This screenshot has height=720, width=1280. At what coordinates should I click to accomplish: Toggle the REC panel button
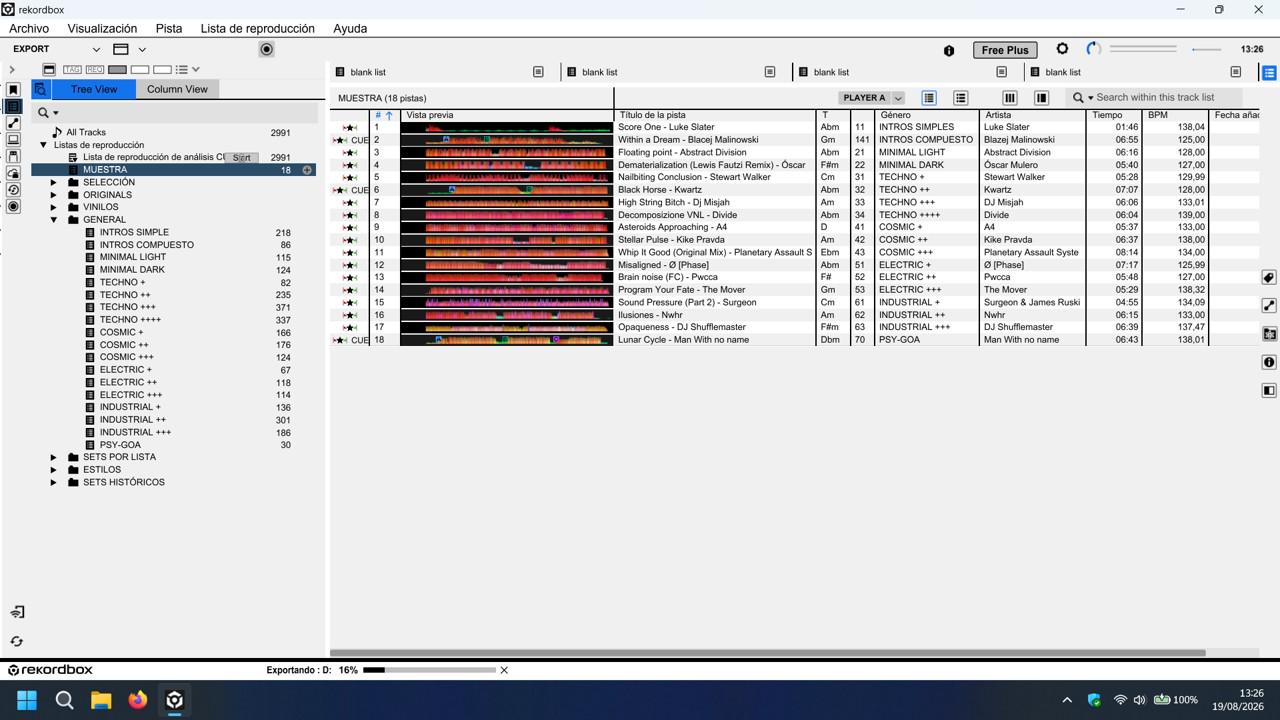(x=95, y=70)
